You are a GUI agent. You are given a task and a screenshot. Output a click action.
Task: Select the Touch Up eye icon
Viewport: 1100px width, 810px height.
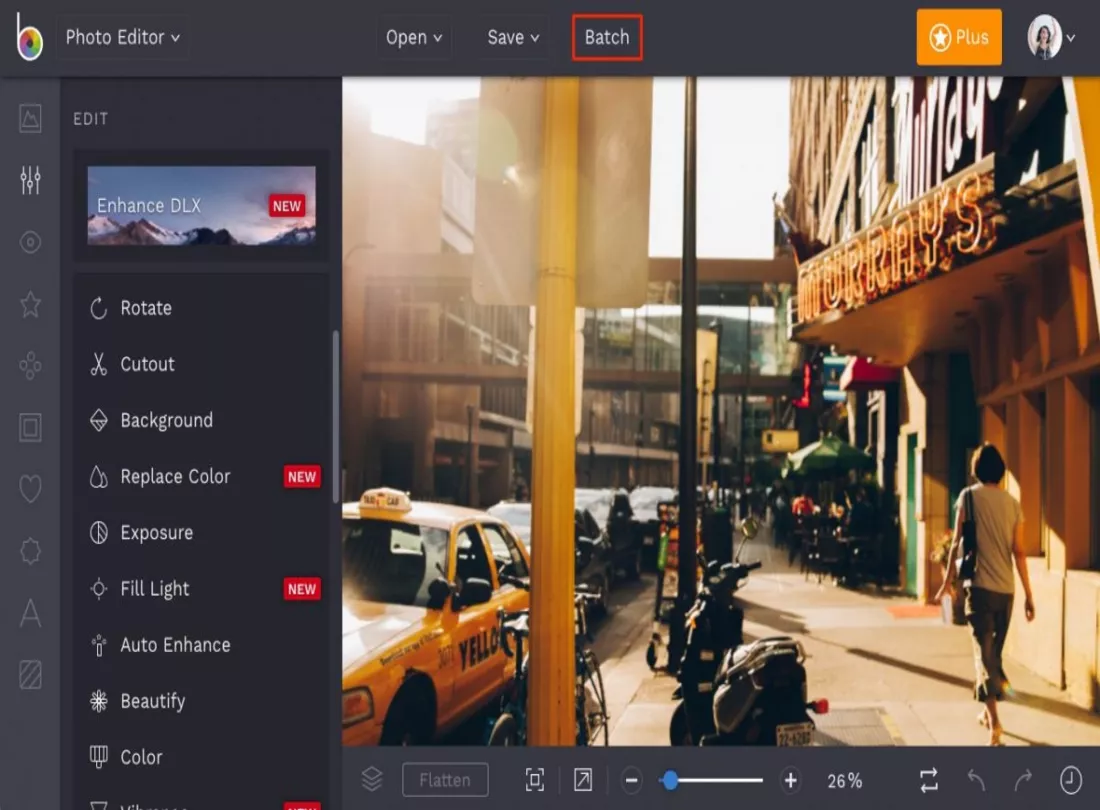click(30, 243)
